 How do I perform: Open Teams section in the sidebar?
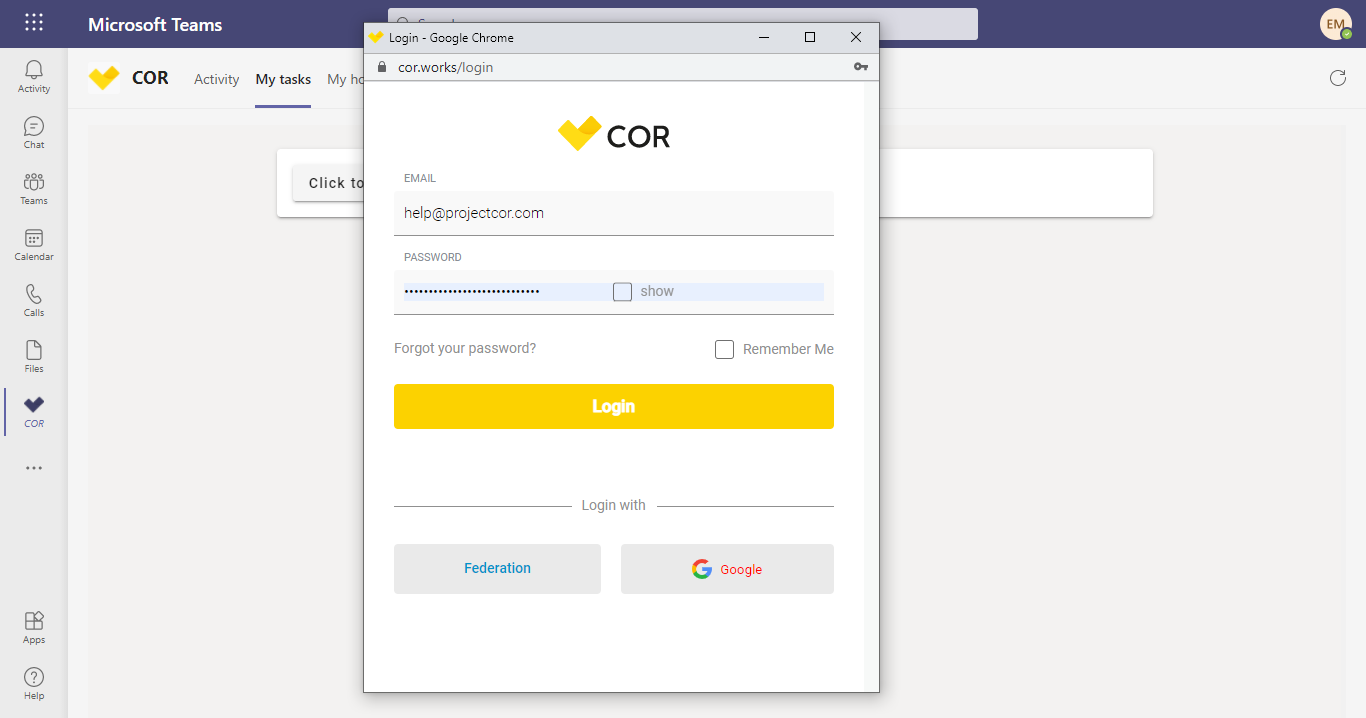point(34,188)
